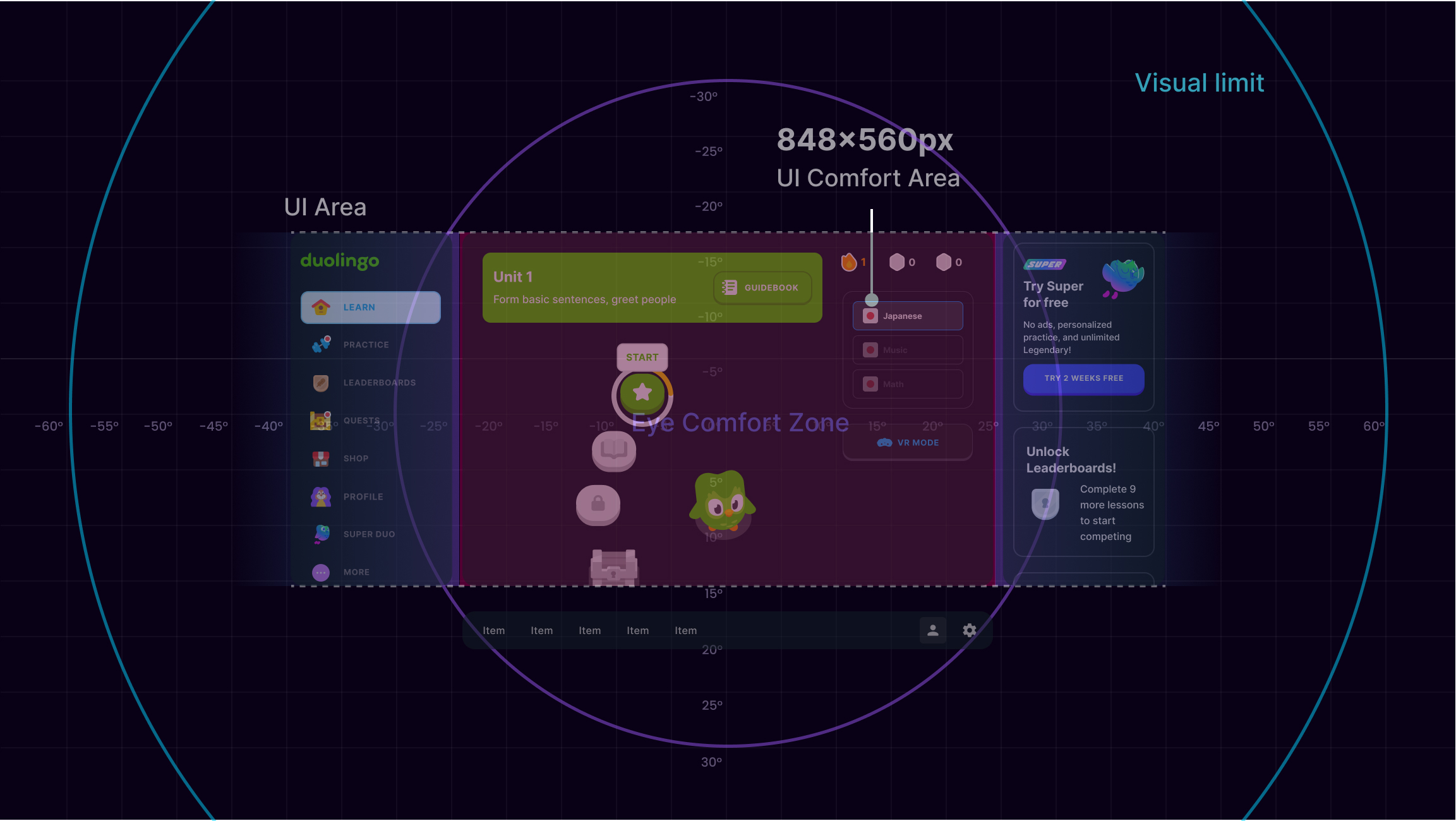Select the Math course option
Screen dimensions: 1456x821
click(x=908, y=384)
